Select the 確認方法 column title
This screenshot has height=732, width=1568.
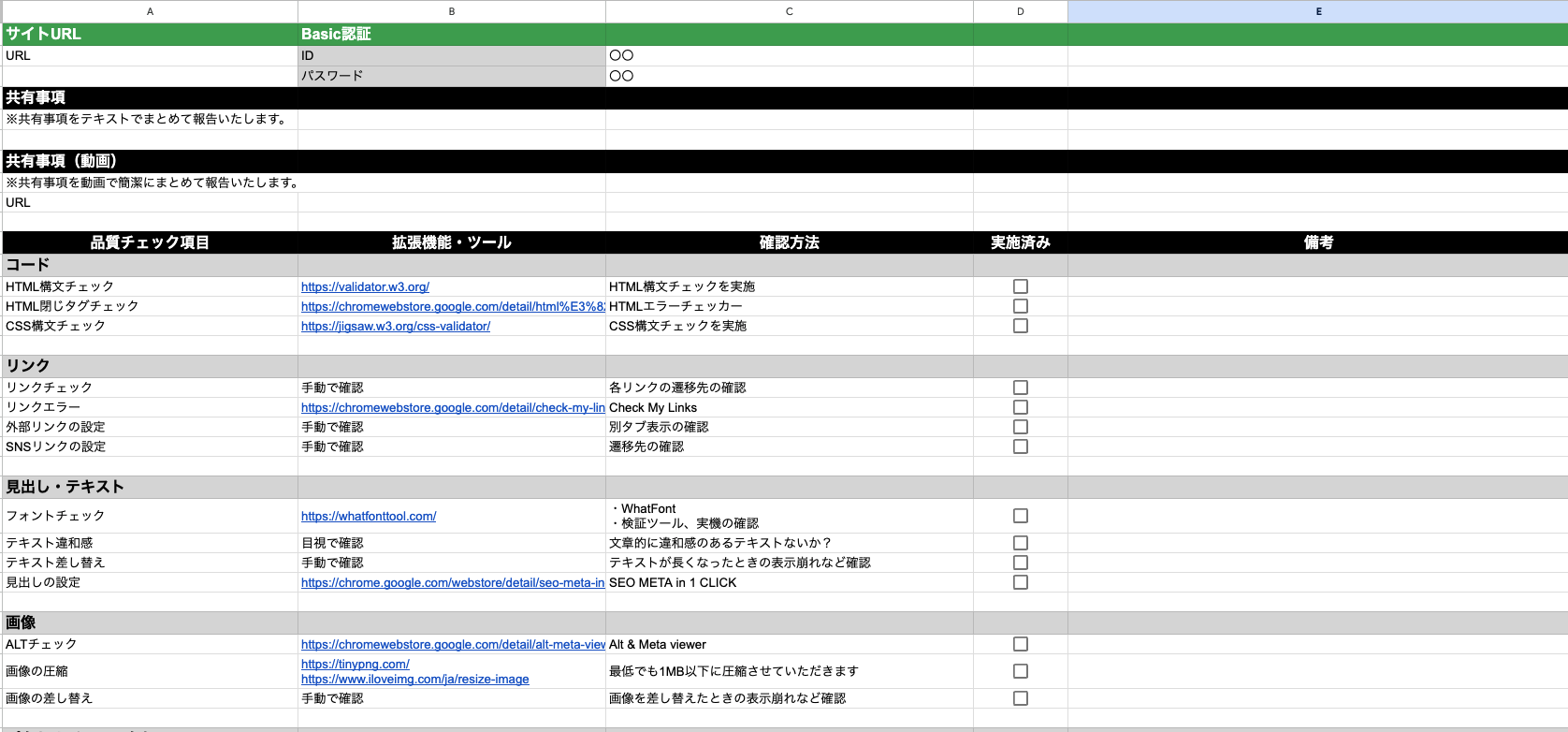790,242
